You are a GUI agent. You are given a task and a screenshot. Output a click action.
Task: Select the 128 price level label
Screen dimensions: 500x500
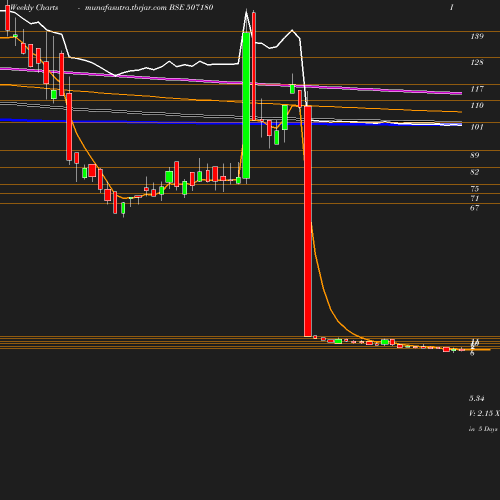(x=477, y=62)
